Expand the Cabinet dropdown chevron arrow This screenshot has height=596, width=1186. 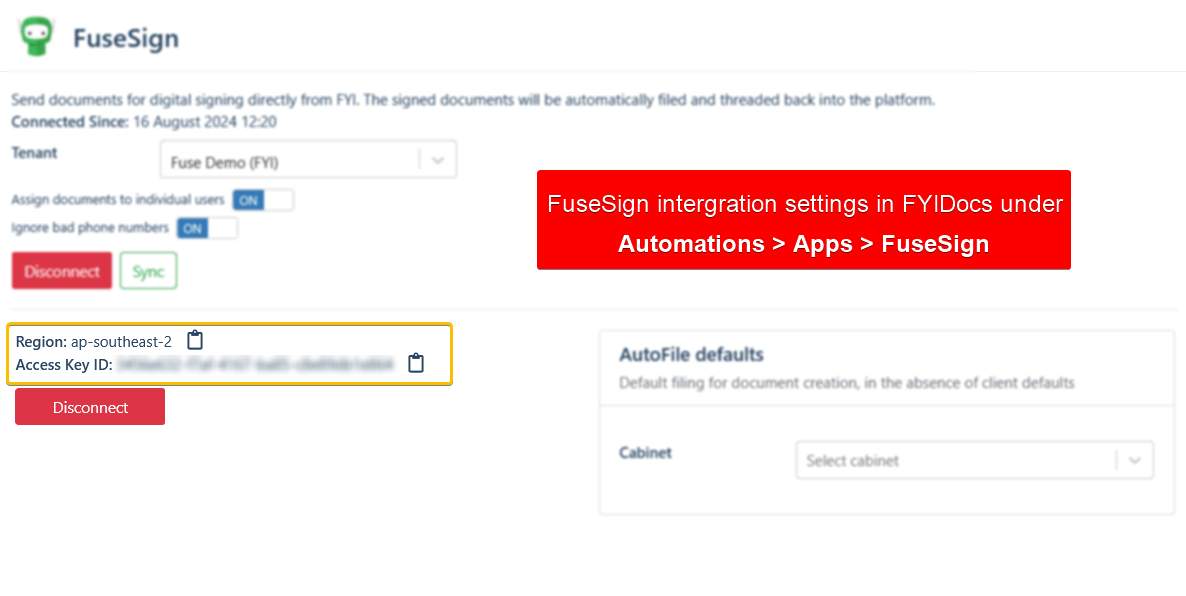[x=1135, y=461]
